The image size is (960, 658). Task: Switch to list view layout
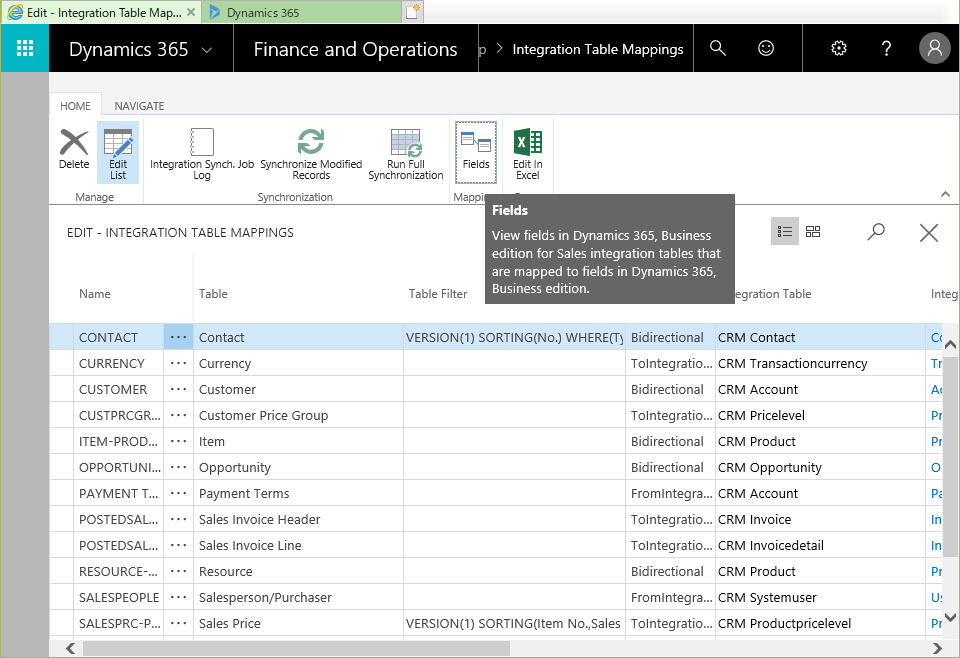click(x=785, y=231)
